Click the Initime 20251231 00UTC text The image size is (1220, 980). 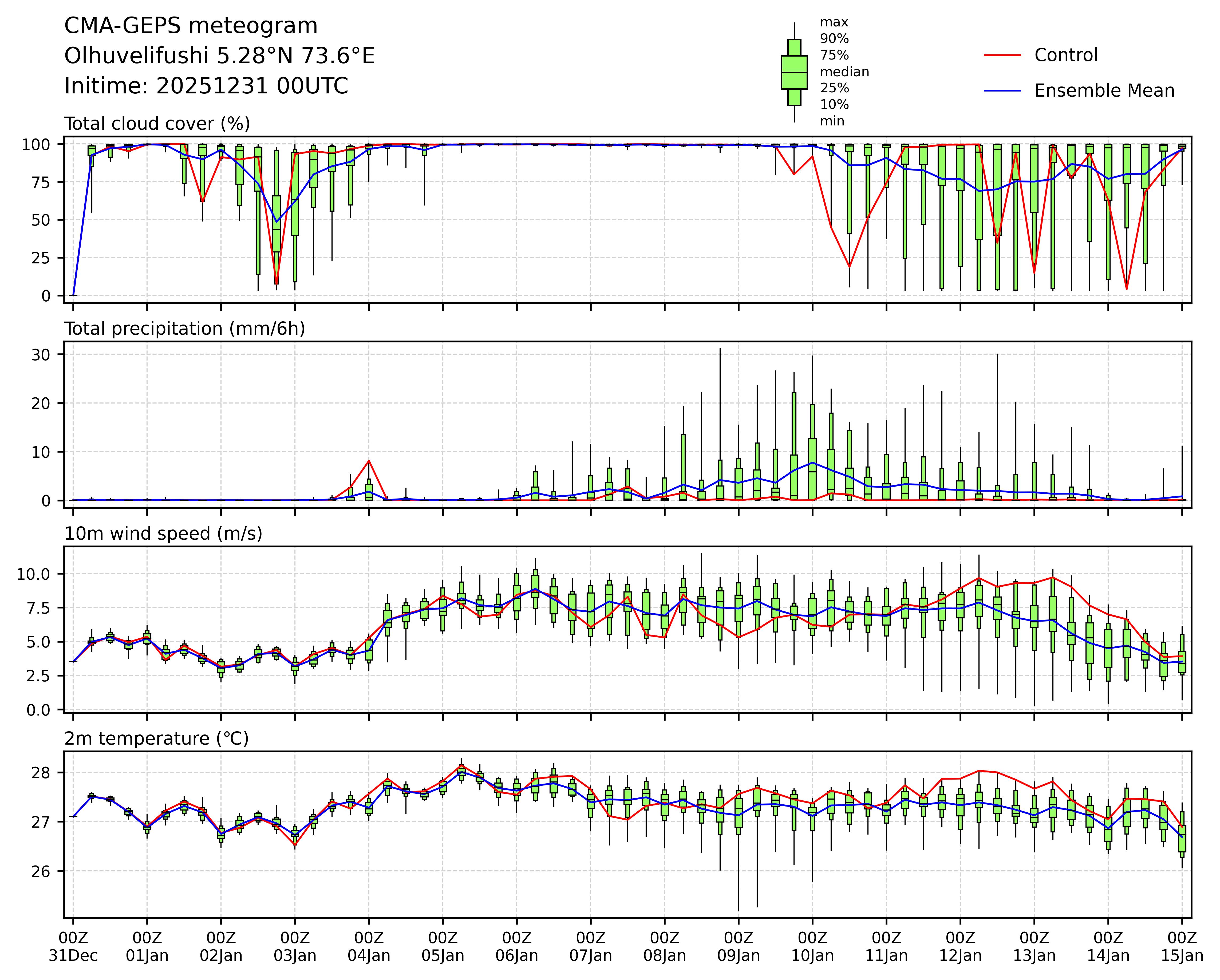click(x=206, y=86)
